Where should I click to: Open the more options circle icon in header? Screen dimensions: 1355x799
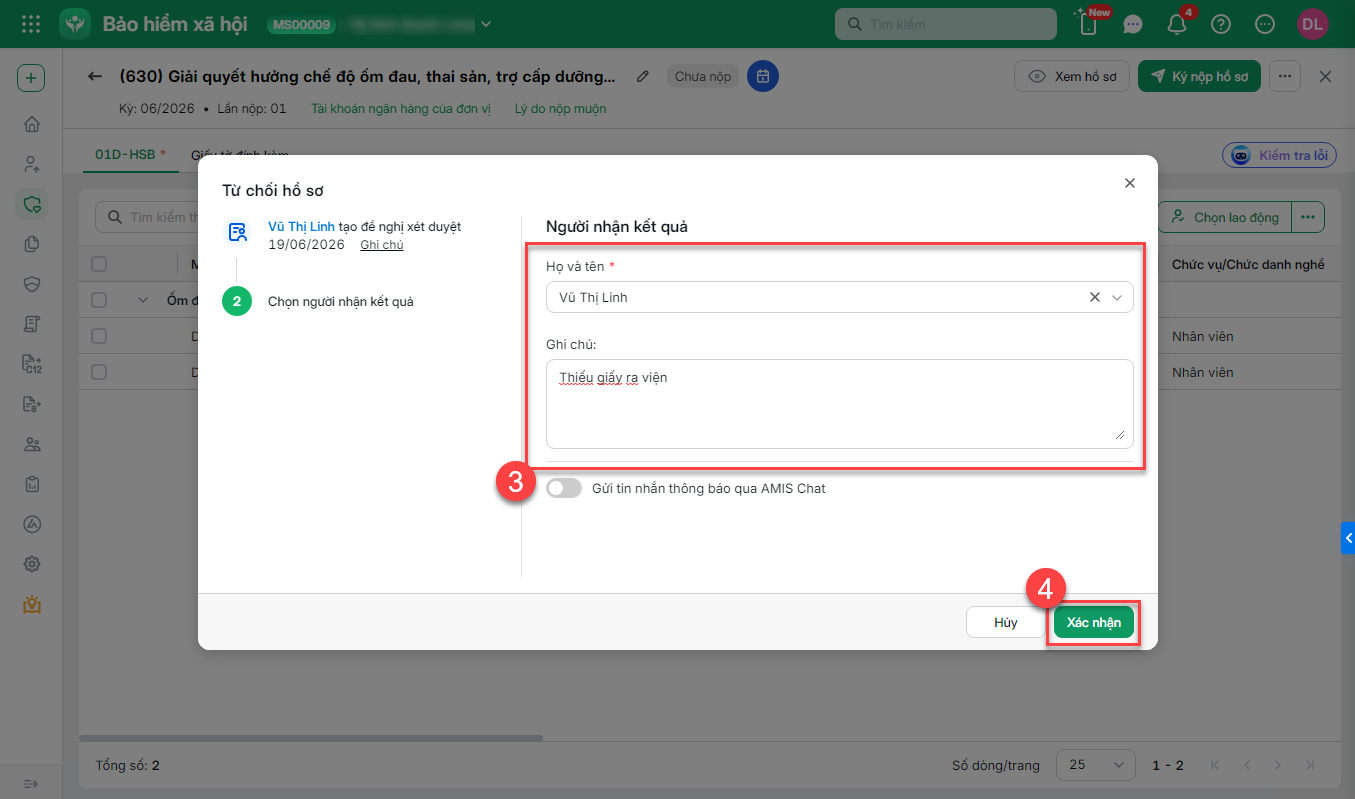pos(1265,24)
